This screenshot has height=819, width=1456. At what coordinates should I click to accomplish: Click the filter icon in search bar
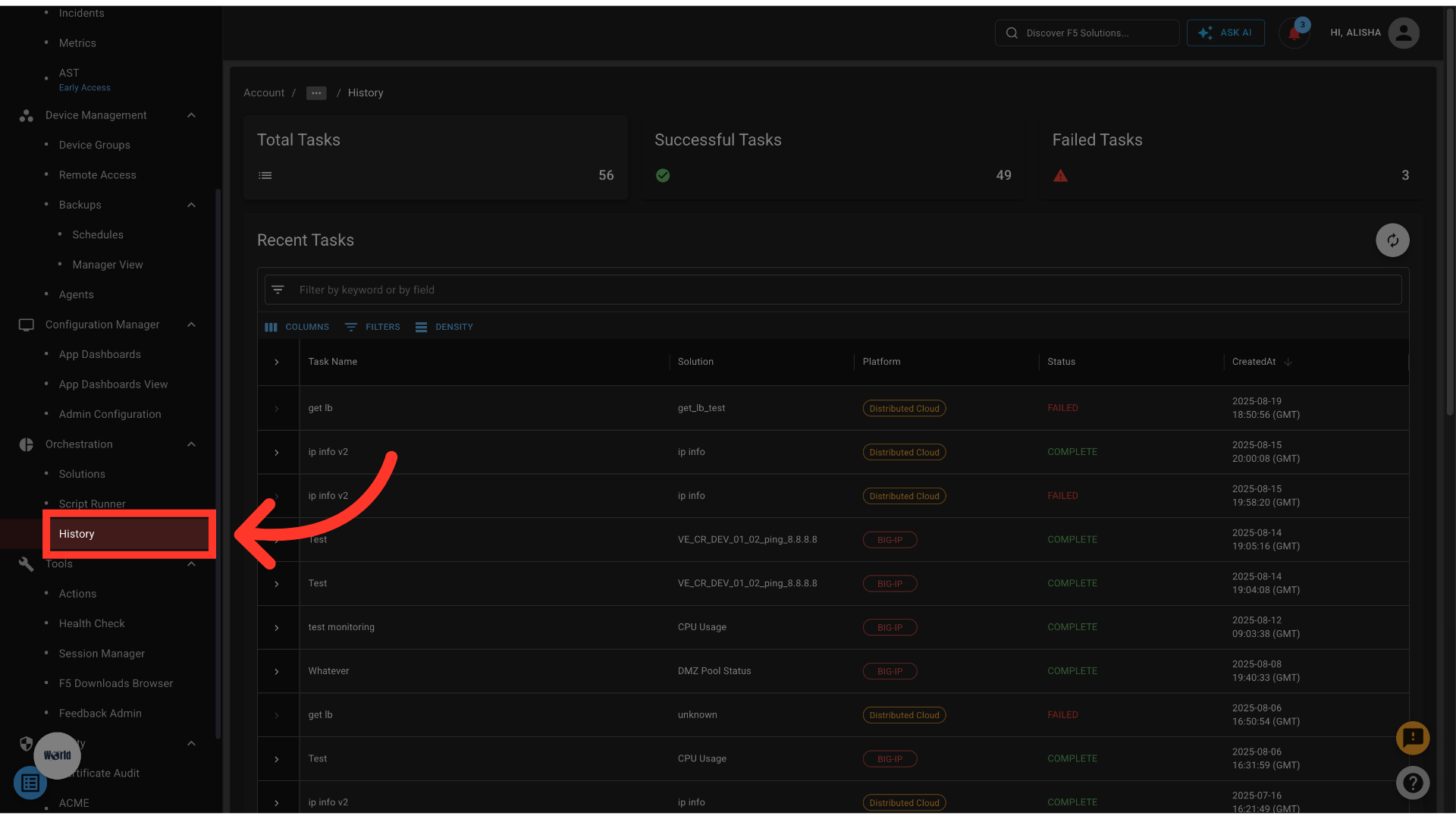click(x=278, y=290)
